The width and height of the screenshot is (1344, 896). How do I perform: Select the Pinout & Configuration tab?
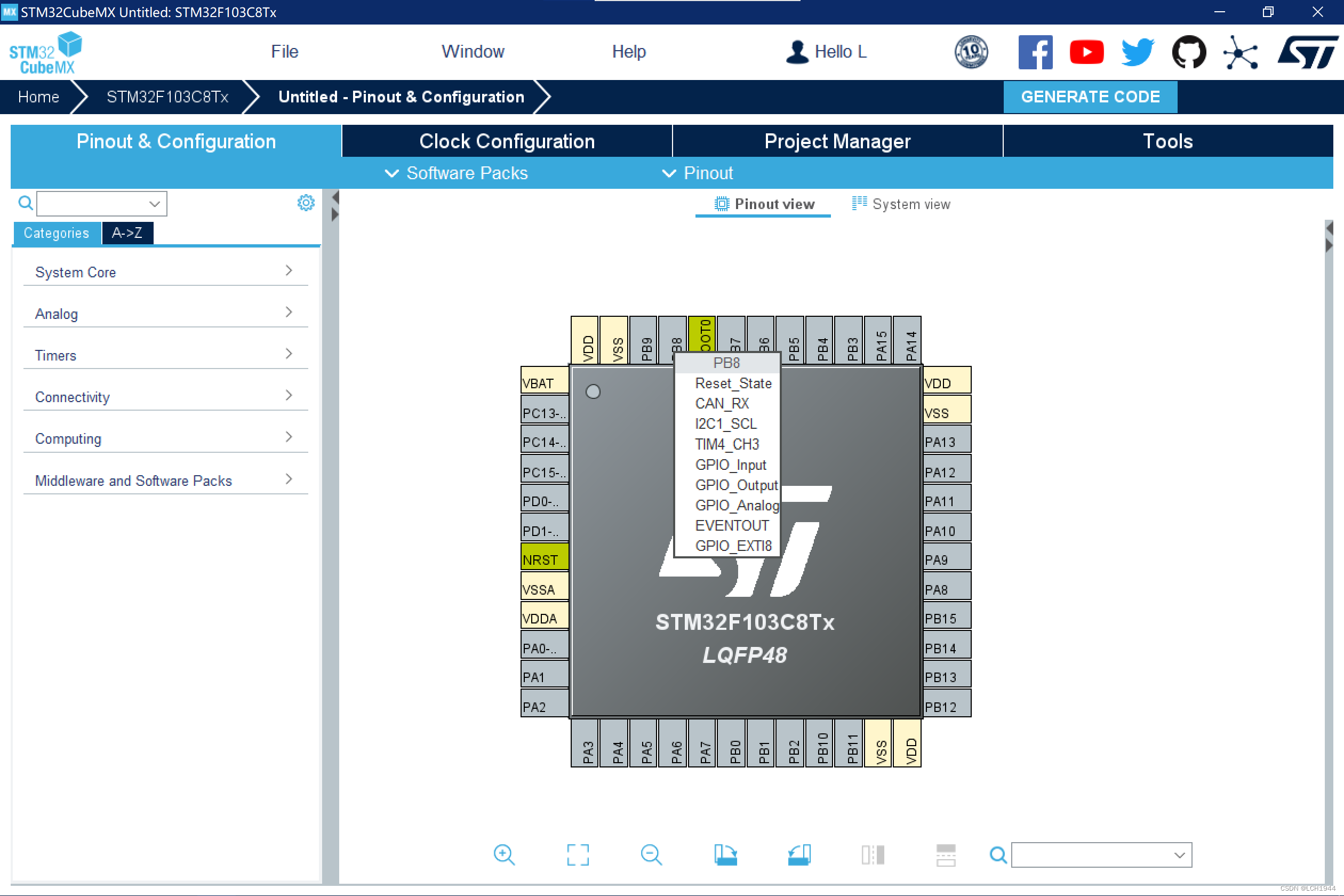(176, 141)
